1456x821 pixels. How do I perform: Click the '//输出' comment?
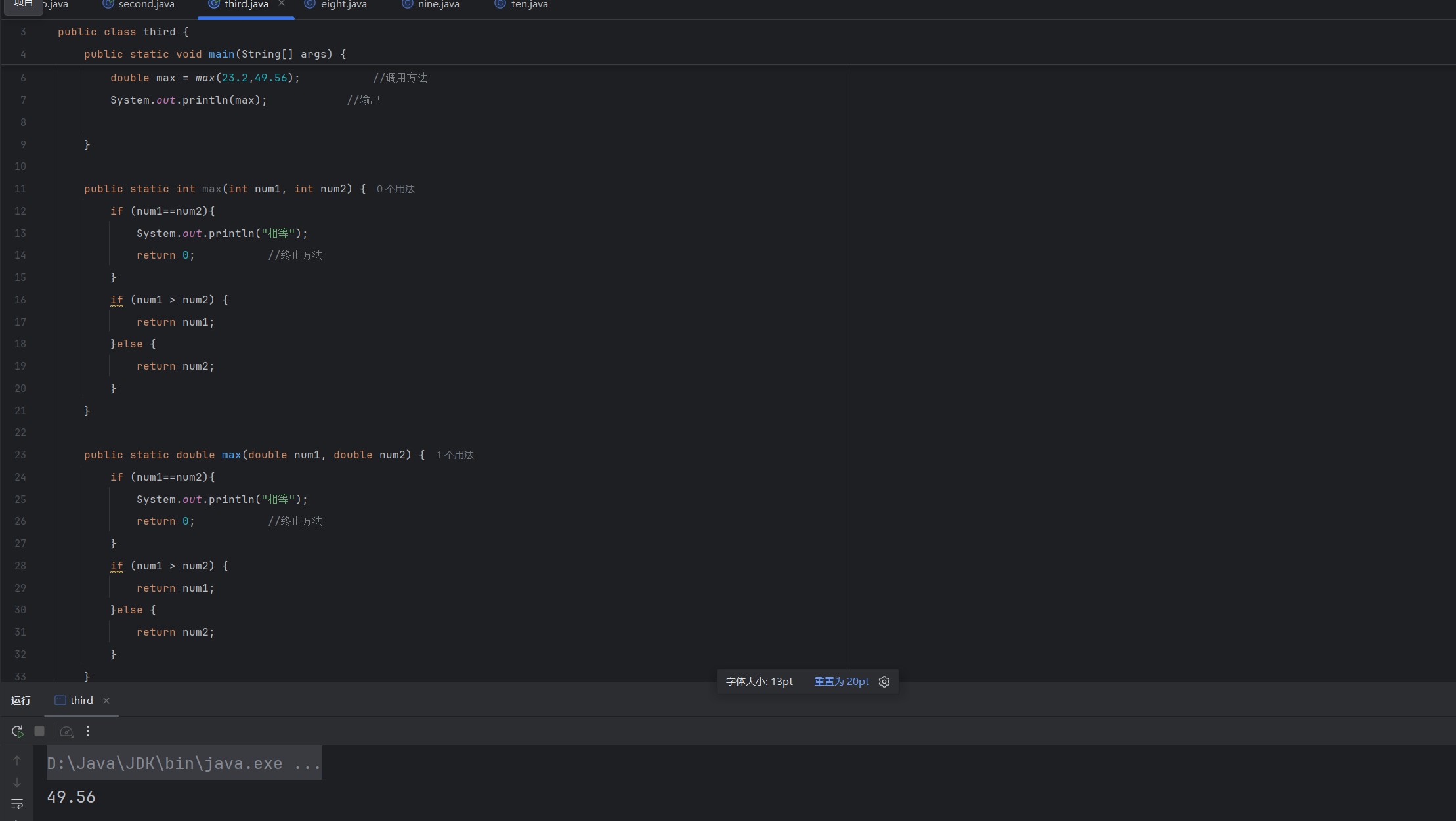[x=364, y=100]
